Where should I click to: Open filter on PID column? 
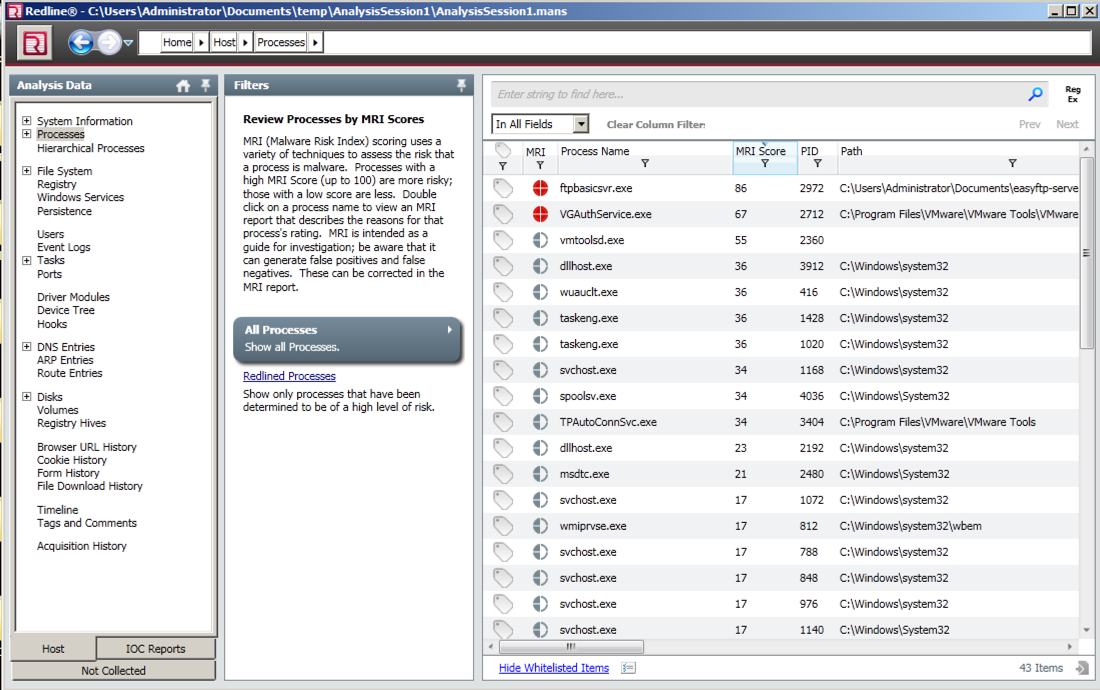click(x=817, y=163)
